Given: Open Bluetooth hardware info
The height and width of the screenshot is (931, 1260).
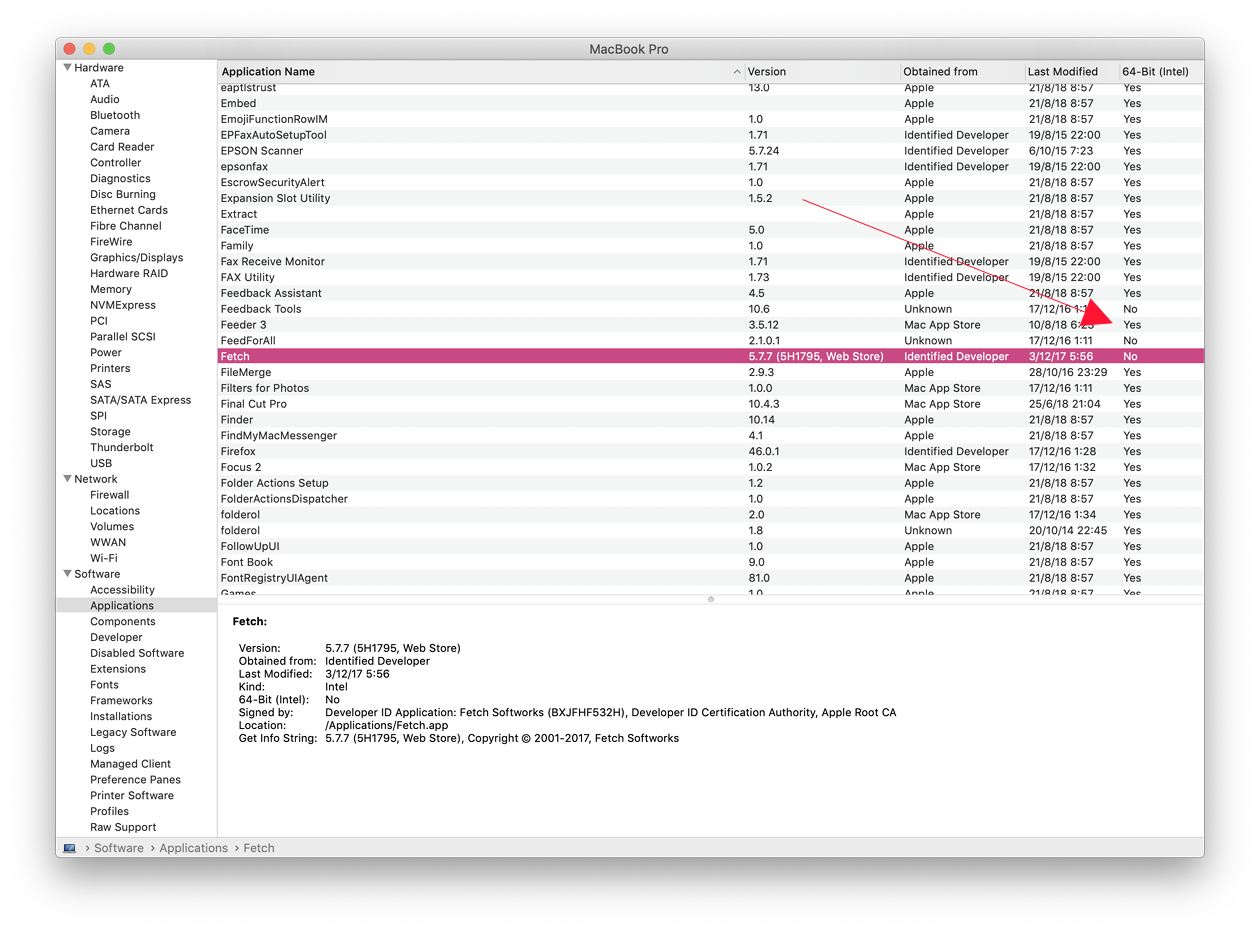Looking at the screenshot, I should pyautogui.click(x=115, y=116).
